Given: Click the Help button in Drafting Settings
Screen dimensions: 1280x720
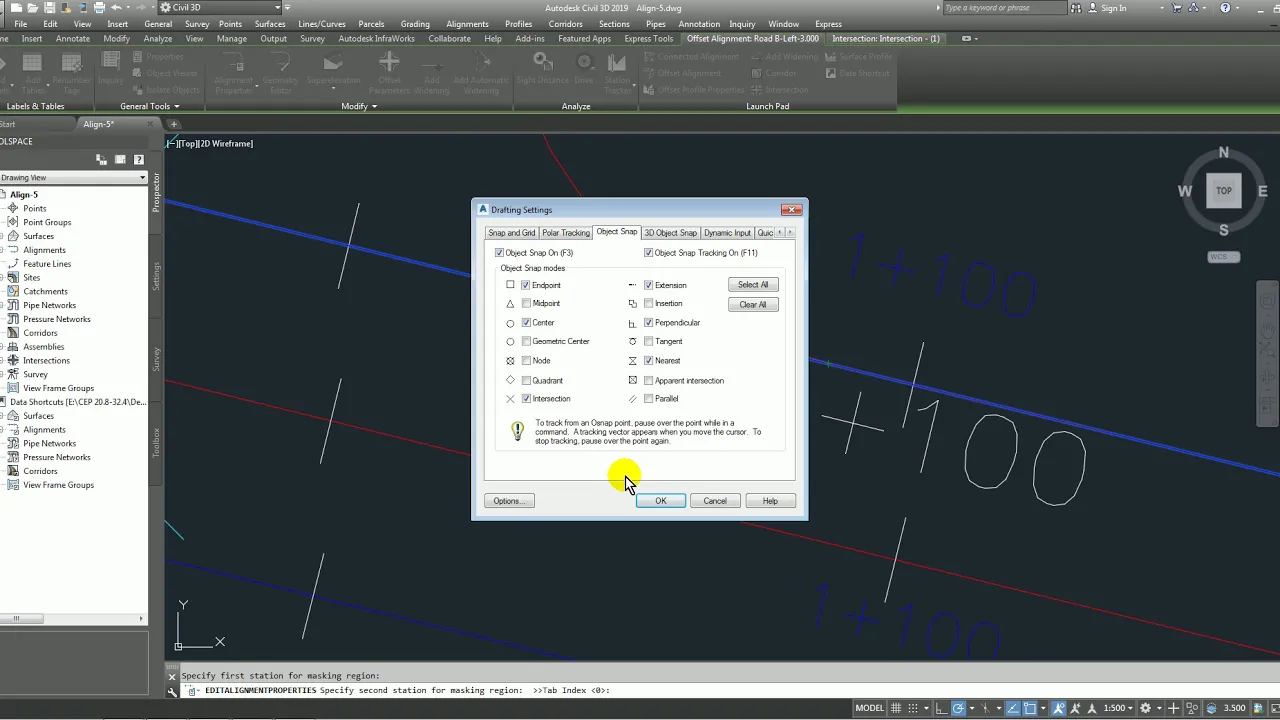Looking at the screenshot, I should [770, 501].
